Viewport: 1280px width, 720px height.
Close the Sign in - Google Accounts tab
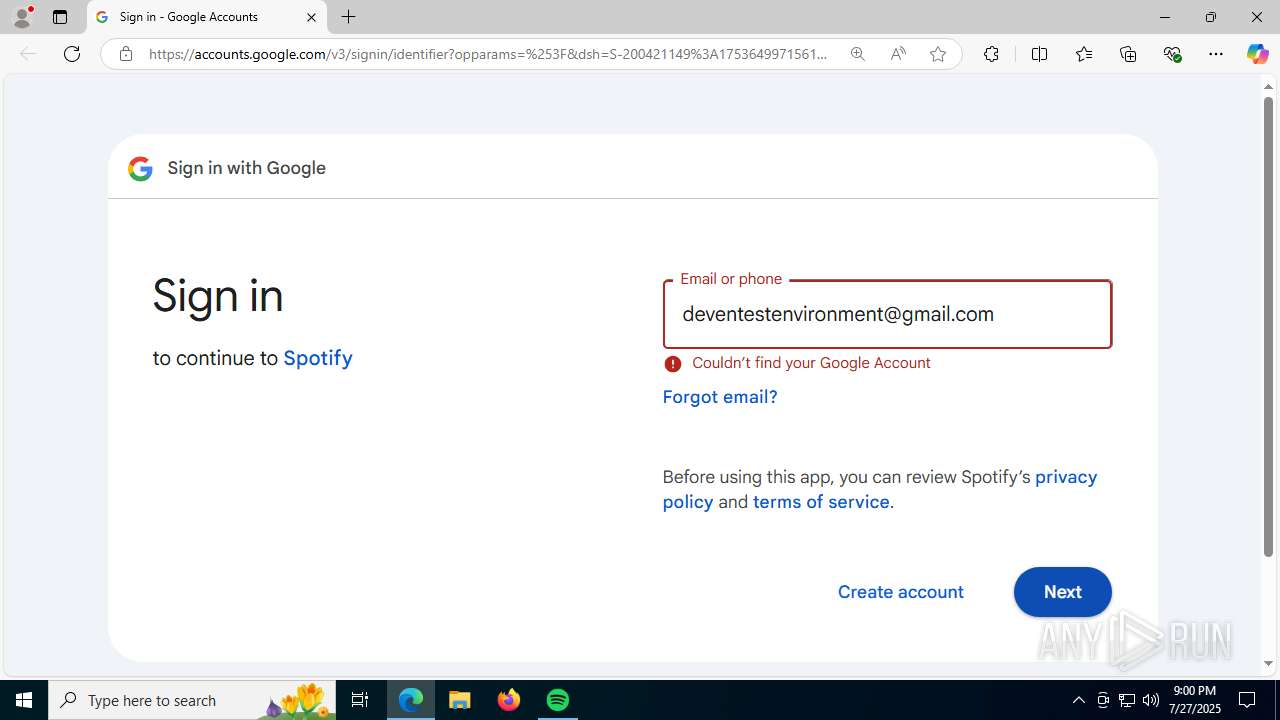(x=311, y=17)
